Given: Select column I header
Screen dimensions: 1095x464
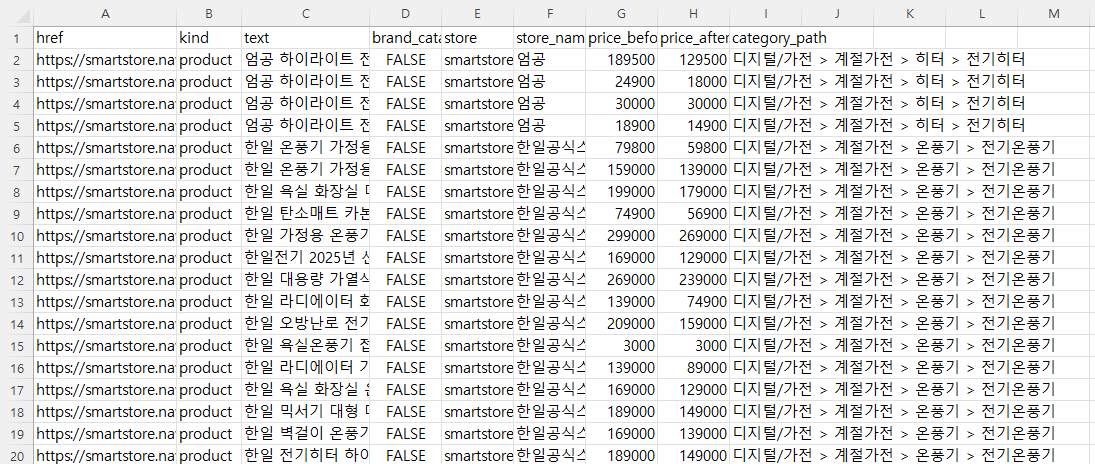Looking at the screenshot, I should point(765,13).
